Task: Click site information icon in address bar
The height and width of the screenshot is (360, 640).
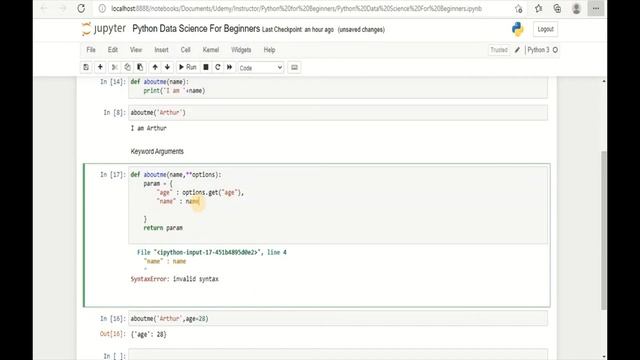Action: [102, 9]
